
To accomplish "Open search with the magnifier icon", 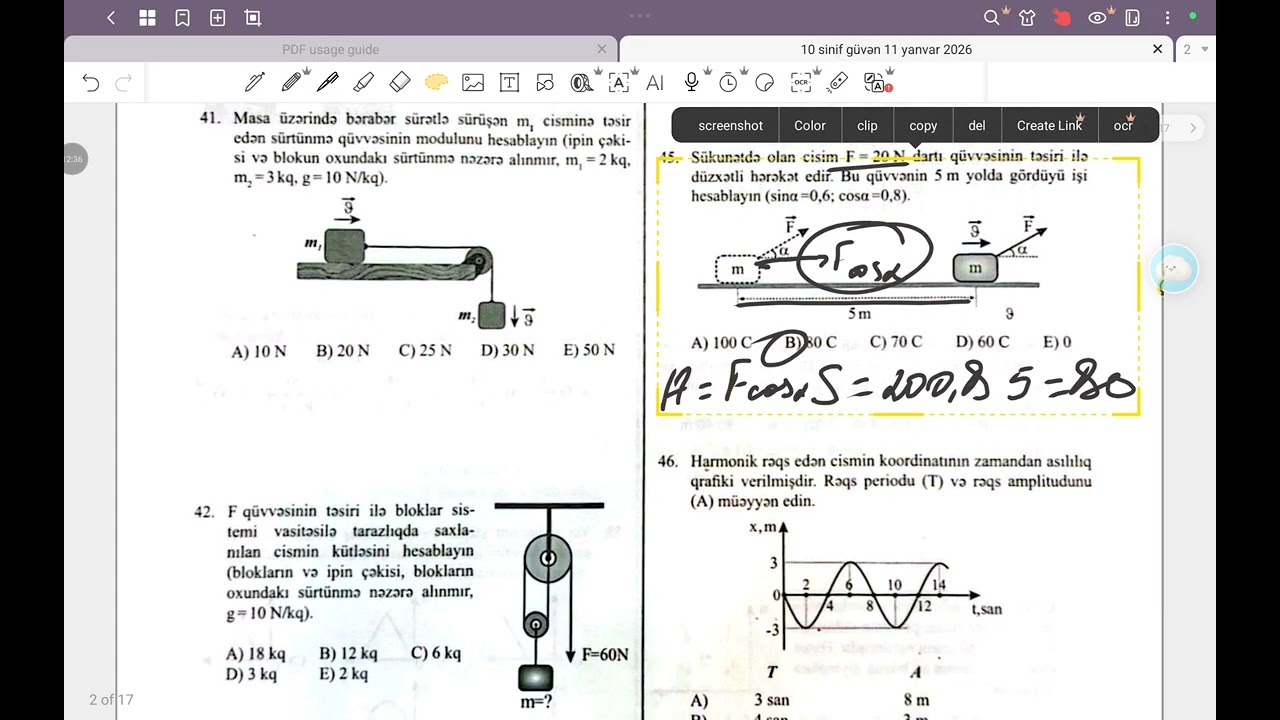I will pyautogui.click(x=991, y=18).
